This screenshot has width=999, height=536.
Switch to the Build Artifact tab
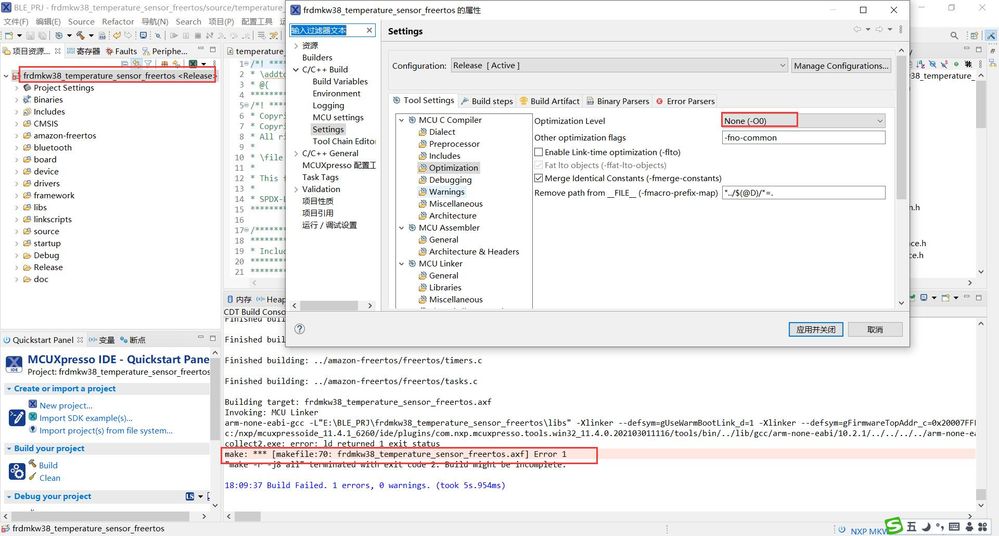tap(550, 101)
